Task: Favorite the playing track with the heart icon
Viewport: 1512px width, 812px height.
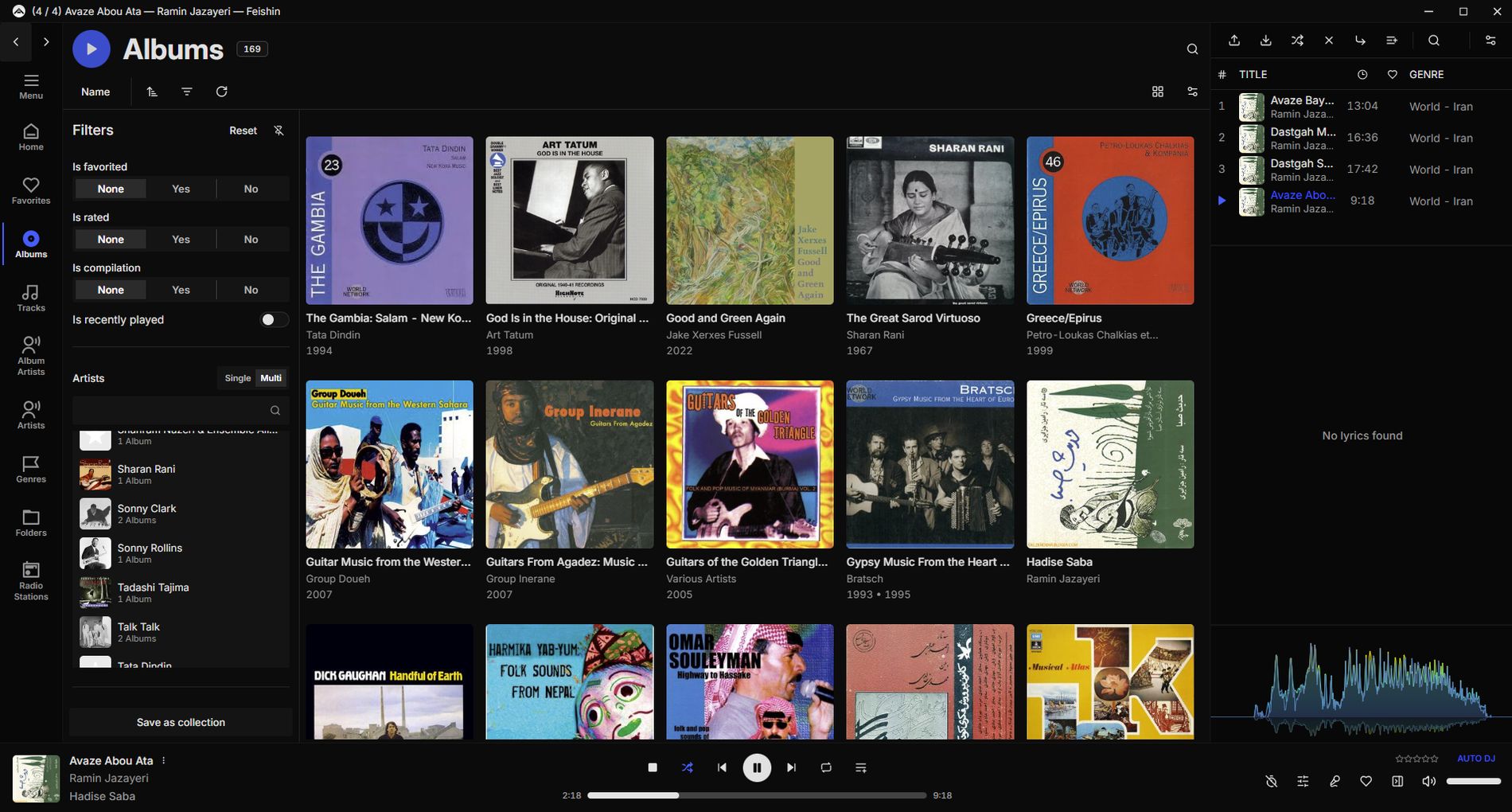Action: point(1366,781)
